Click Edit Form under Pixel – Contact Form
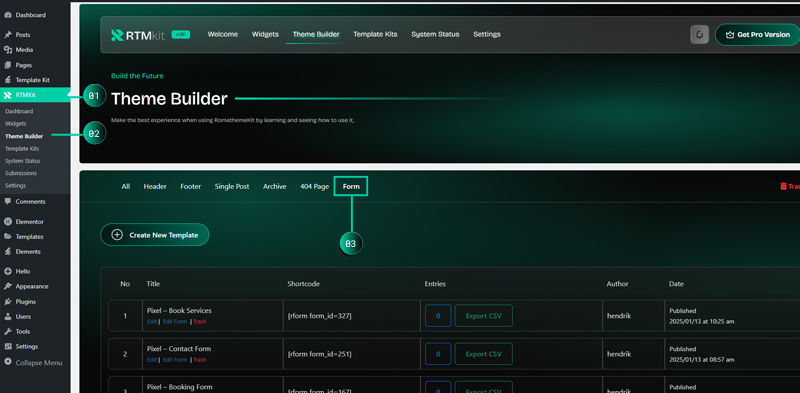 tap(175, 360)
